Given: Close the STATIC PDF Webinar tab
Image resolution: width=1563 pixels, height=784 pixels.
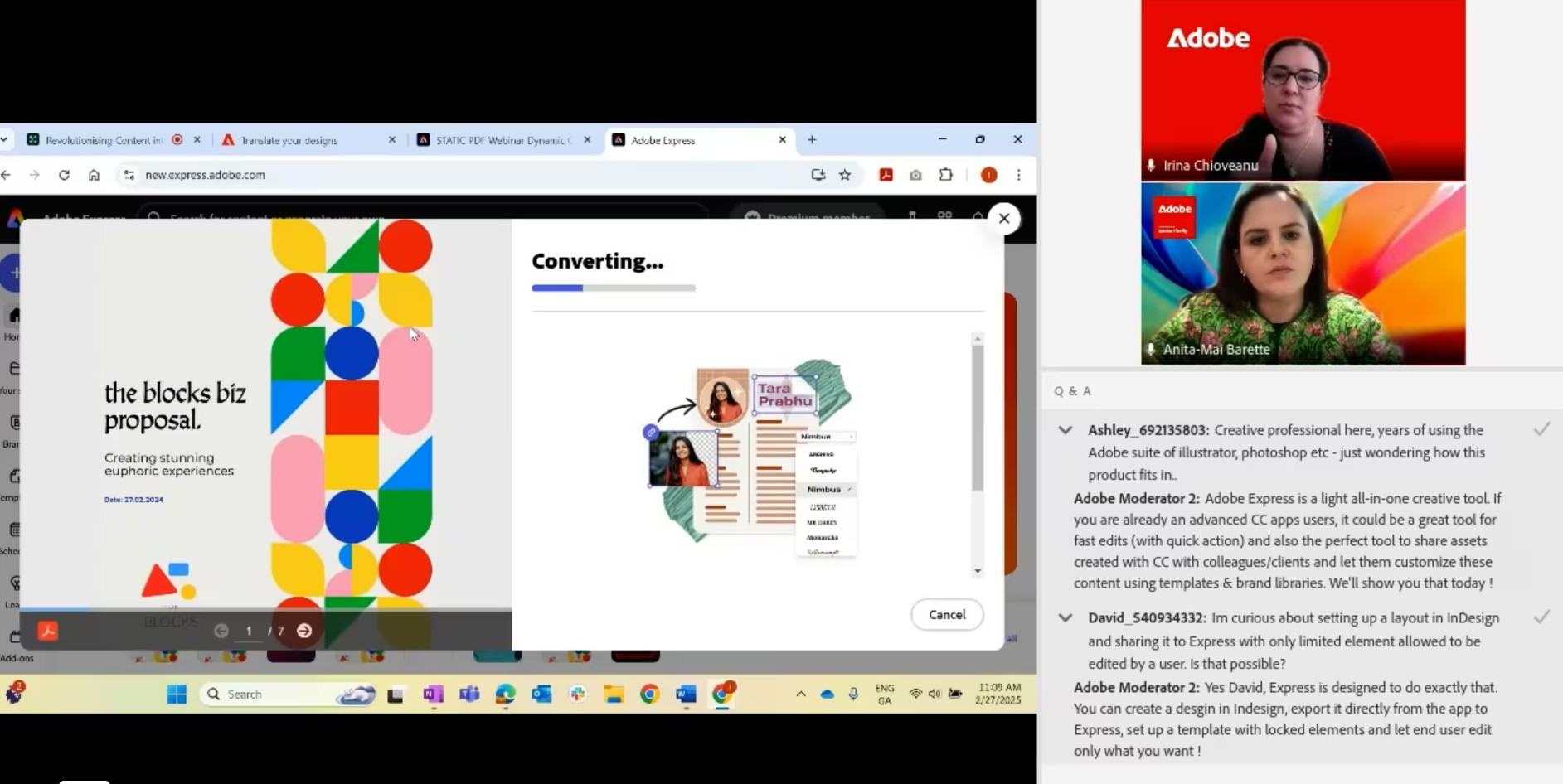Looking at the screenshot, I should (x=587, y=140).
